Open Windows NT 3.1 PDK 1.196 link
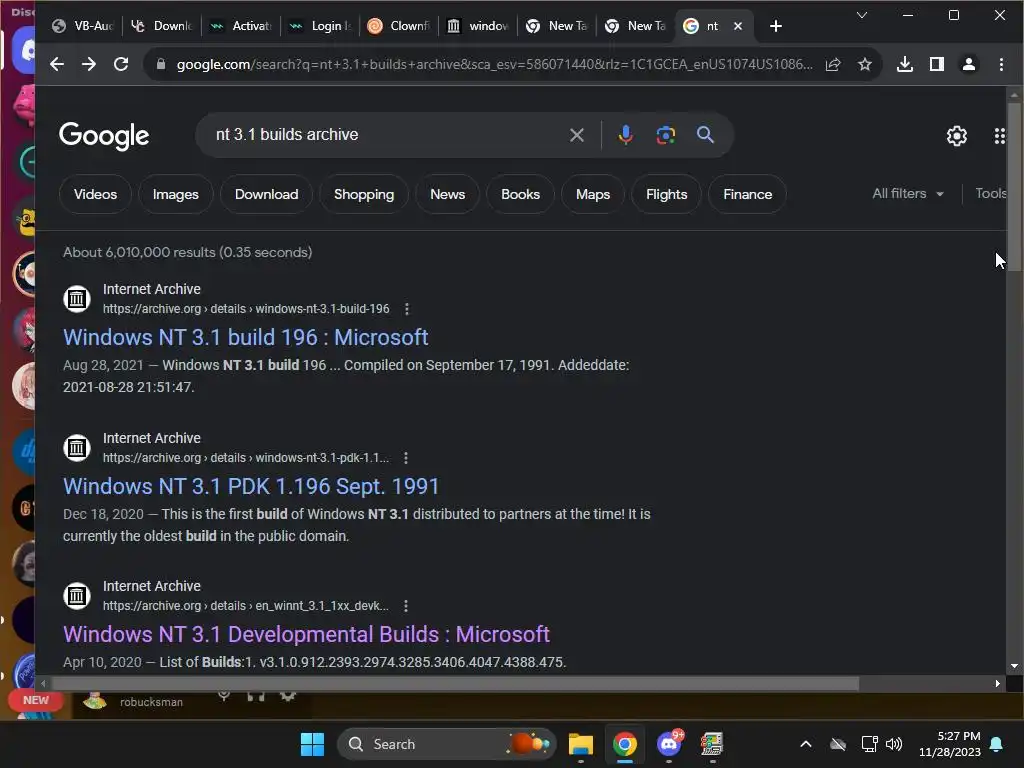 point(251,487)
